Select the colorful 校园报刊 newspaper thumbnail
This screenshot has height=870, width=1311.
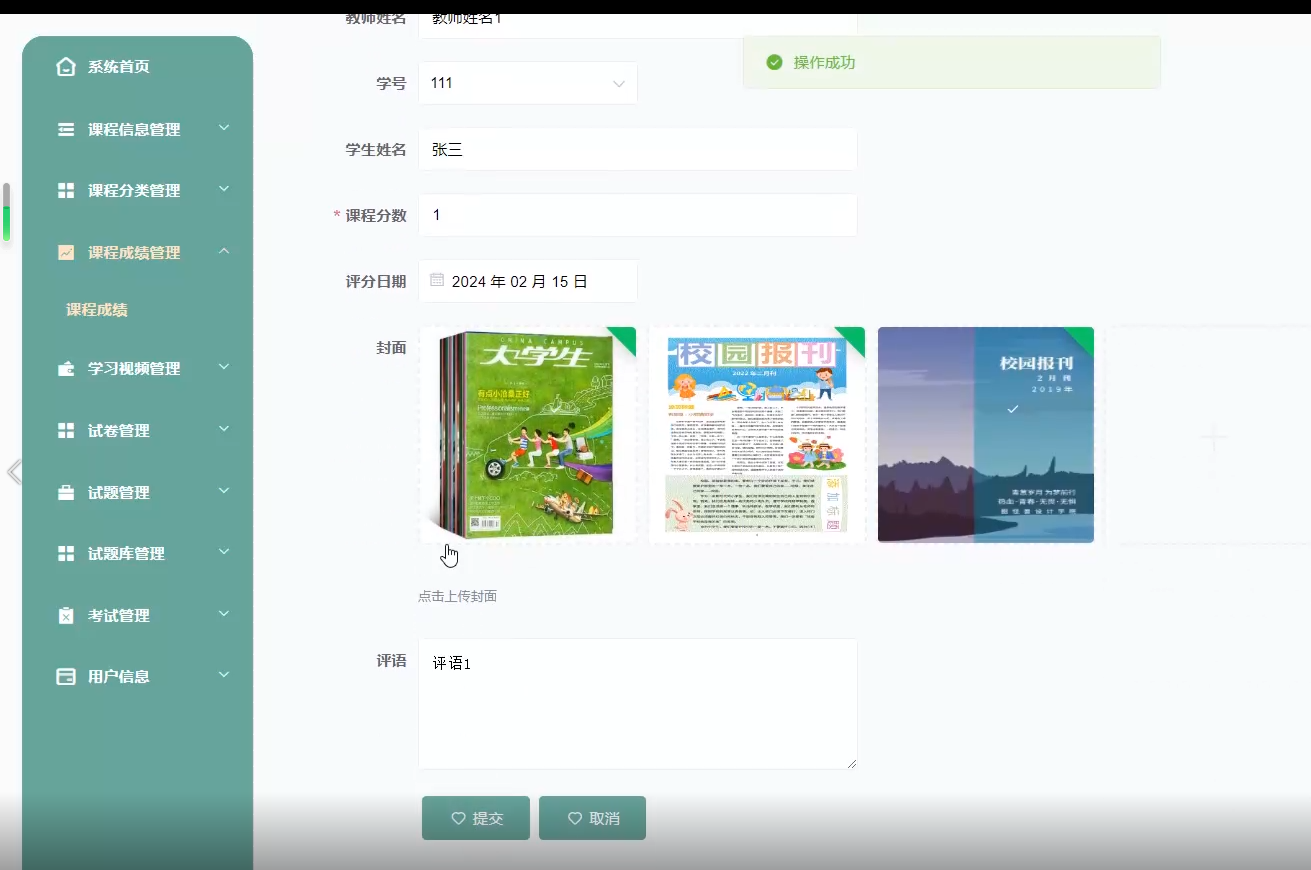tap(757, 435)
